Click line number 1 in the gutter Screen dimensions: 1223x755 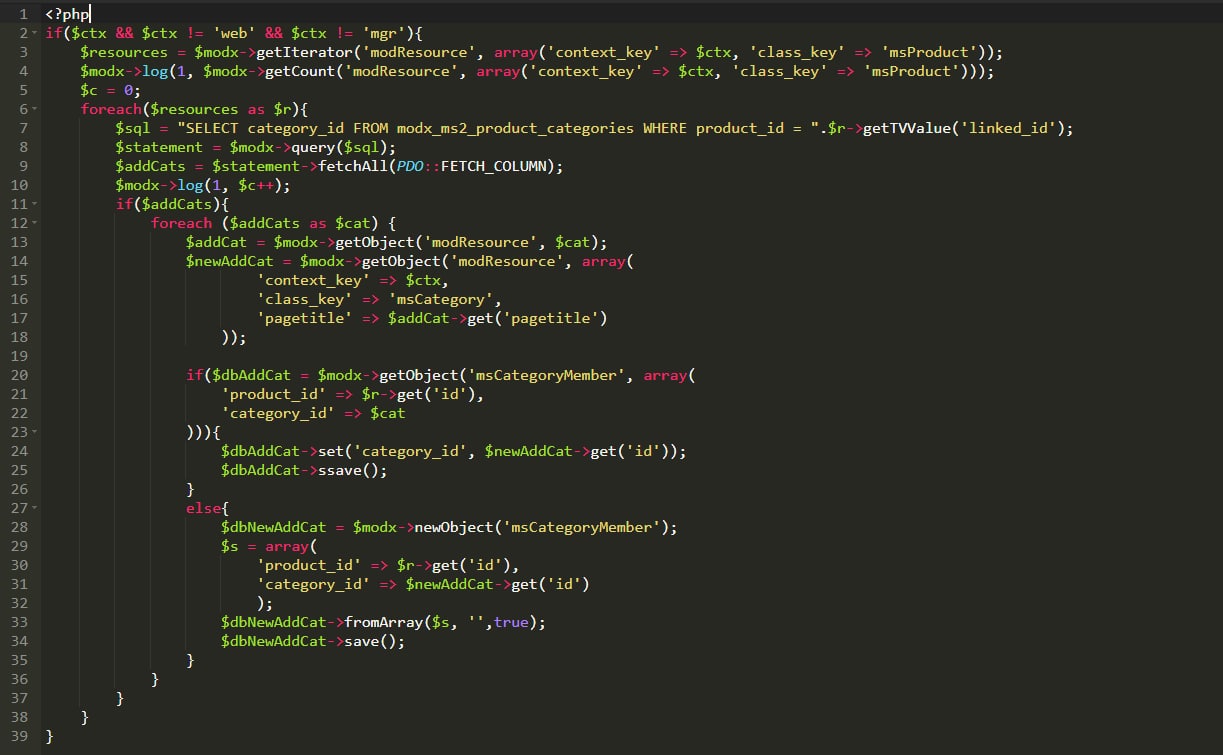23,14
